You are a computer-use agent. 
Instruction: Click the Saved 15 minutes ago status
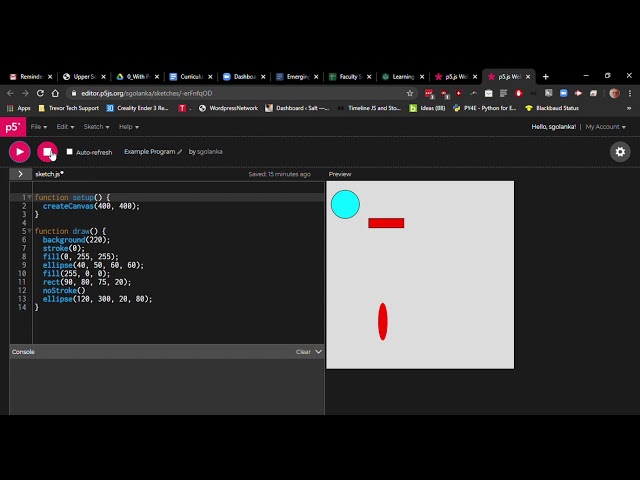(280, 174)
